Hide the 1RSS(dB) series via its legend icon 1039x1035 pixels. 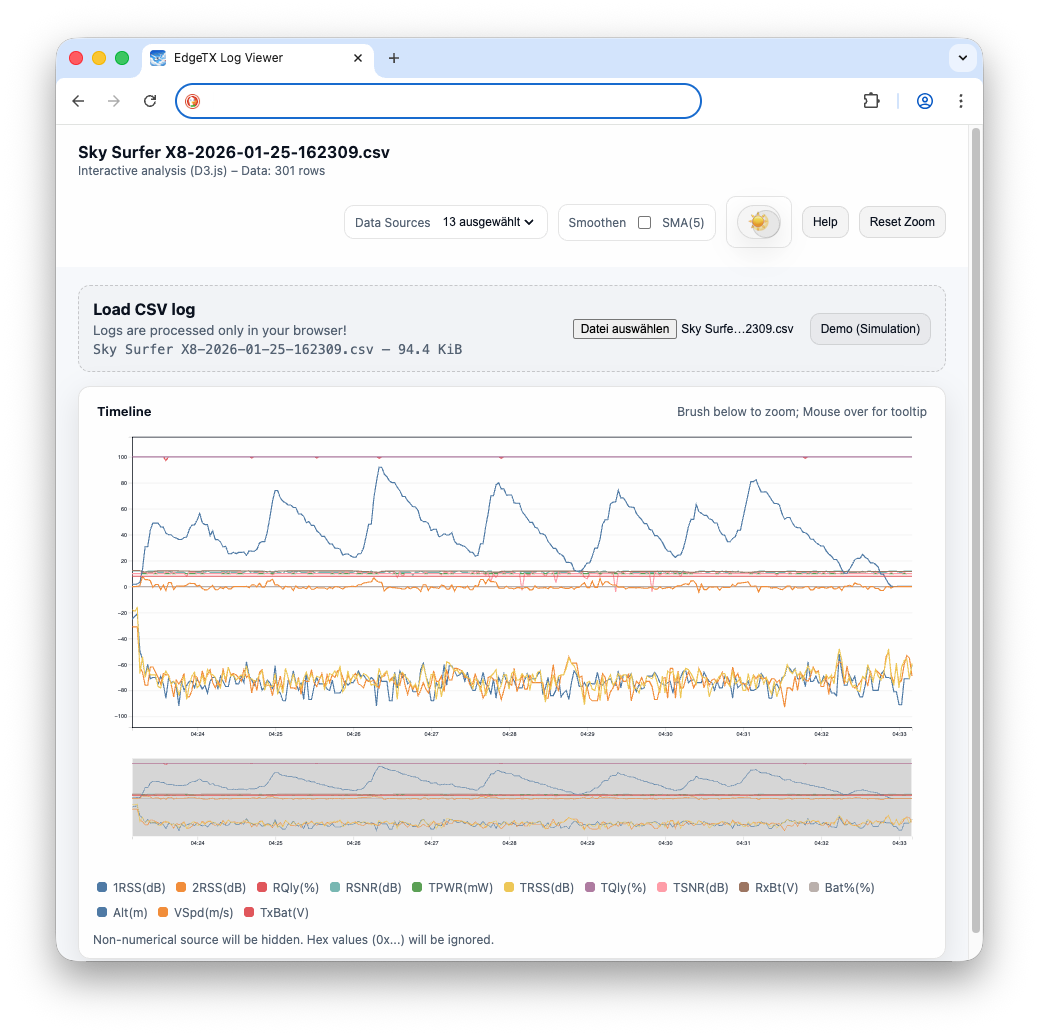(100, 887)
